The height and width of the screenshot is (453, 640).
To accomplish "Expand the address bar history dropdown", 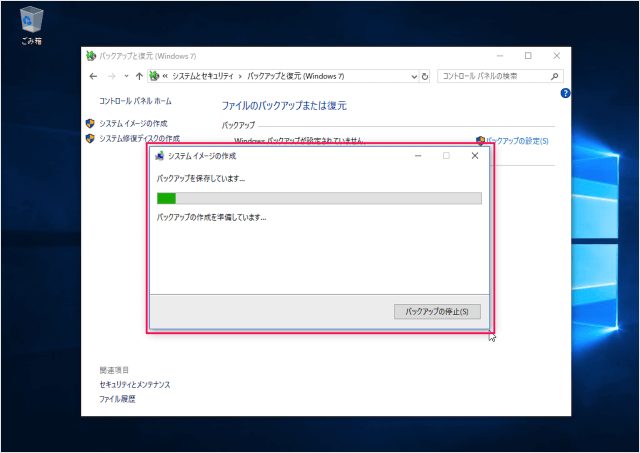I will pyautogui.click(x=413, y=76).
